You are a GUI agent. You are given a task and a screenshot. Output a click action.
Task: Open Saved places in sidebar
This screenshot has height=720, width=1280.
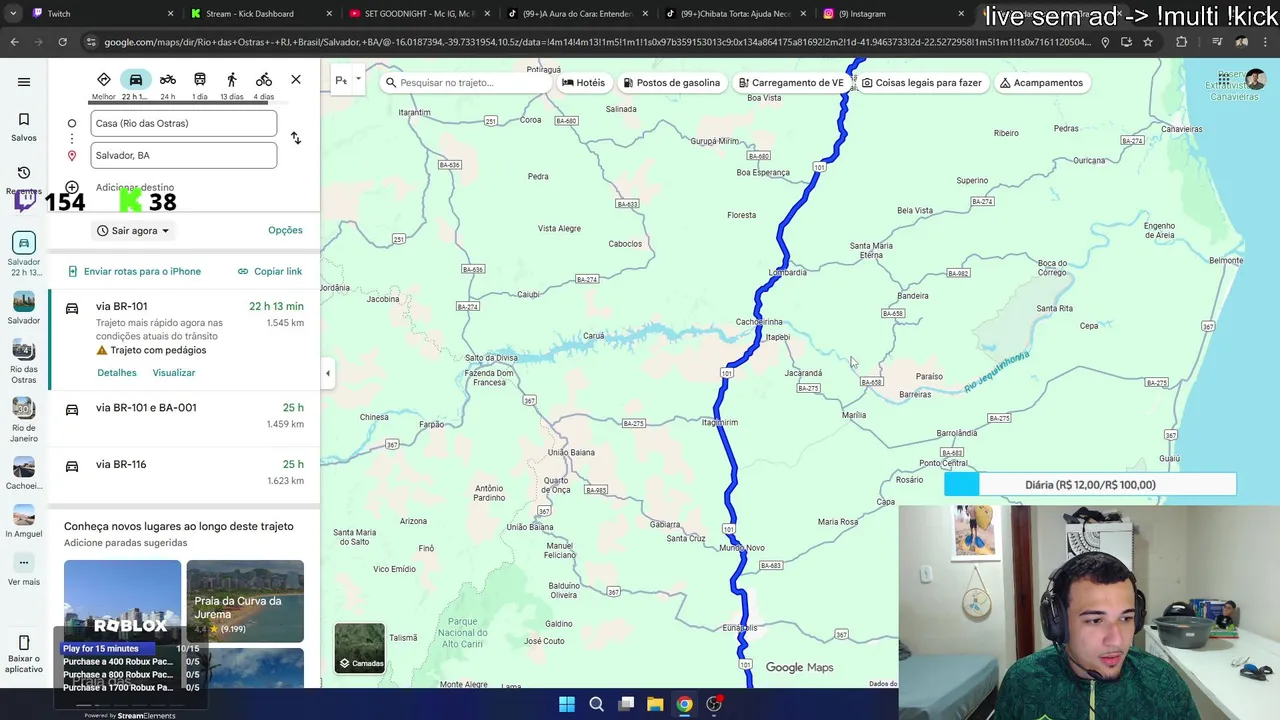pyautogui.click(x=24, y=127)
